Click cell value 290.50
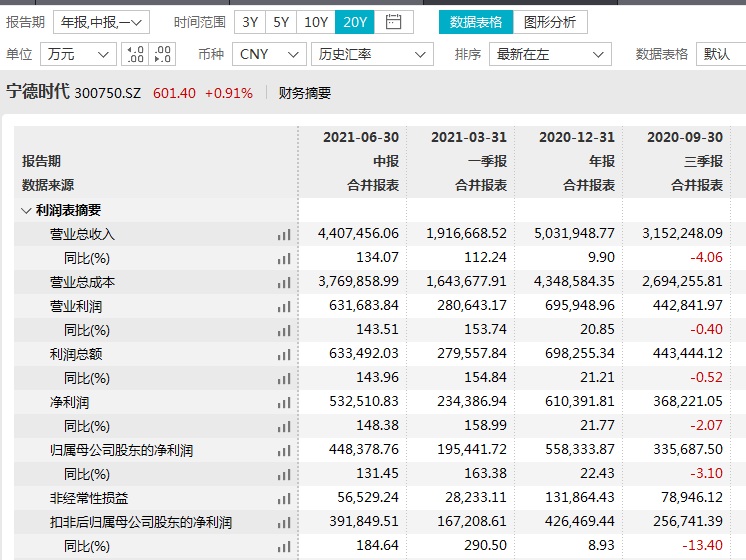The width and height of the screenshot is (746, 560). click(x=486, y=545)
